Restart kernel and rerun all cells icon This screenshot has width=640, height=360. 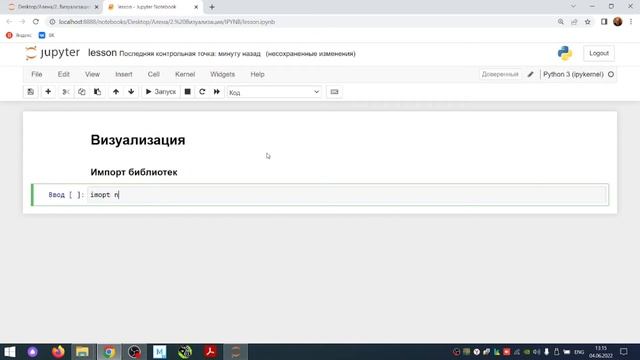coord(217,92)
